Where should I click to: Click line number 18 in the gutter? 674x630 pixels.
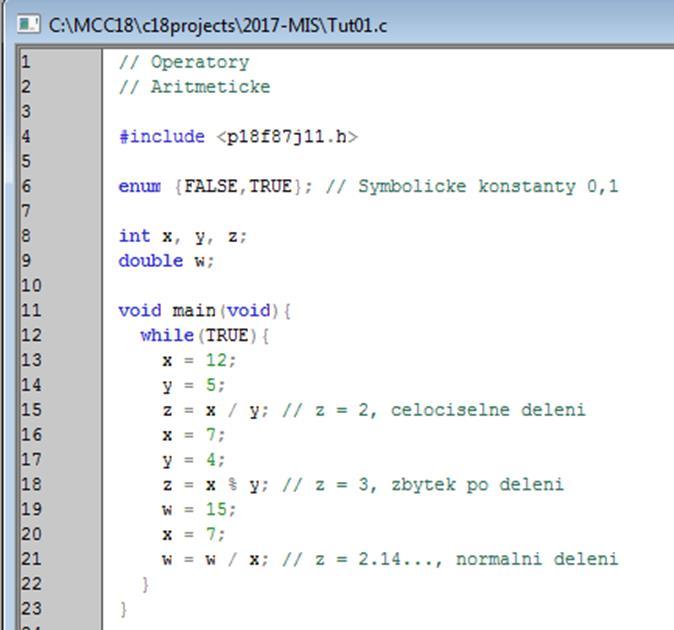pyautogui.click(x=31, y=485)
